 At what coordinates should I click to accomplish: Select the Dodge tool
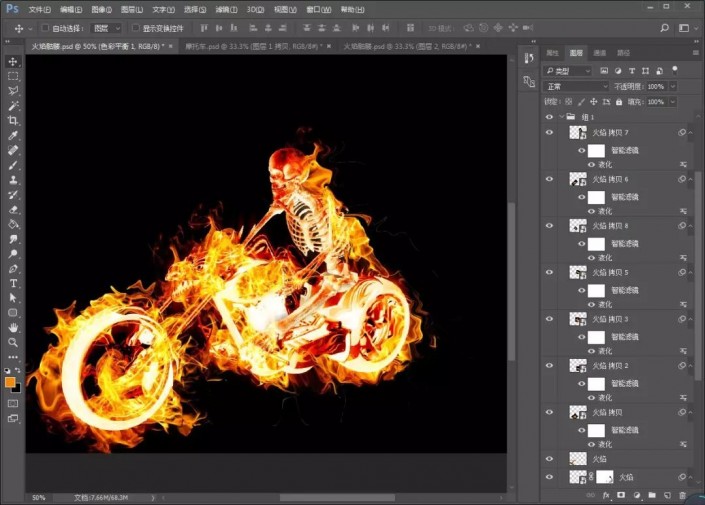click(x=13, y=254)
